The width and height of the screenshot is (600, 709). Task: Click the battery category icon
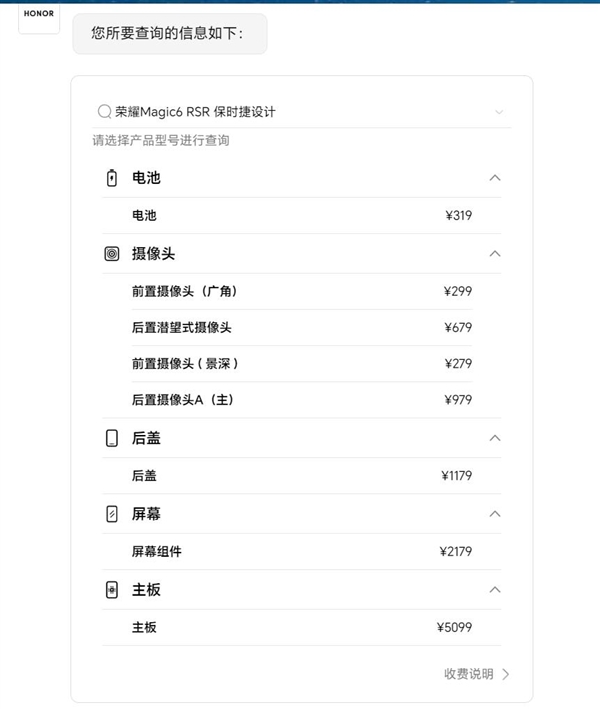[x=112, y=178]
